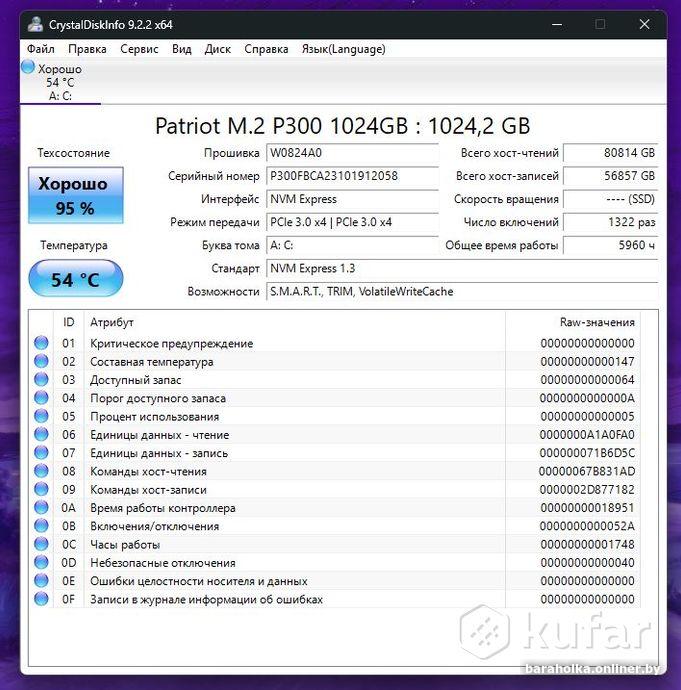Open the Язык(Language) menu
The height and width of the screenshot is (690, 681).
coord(344,49)
